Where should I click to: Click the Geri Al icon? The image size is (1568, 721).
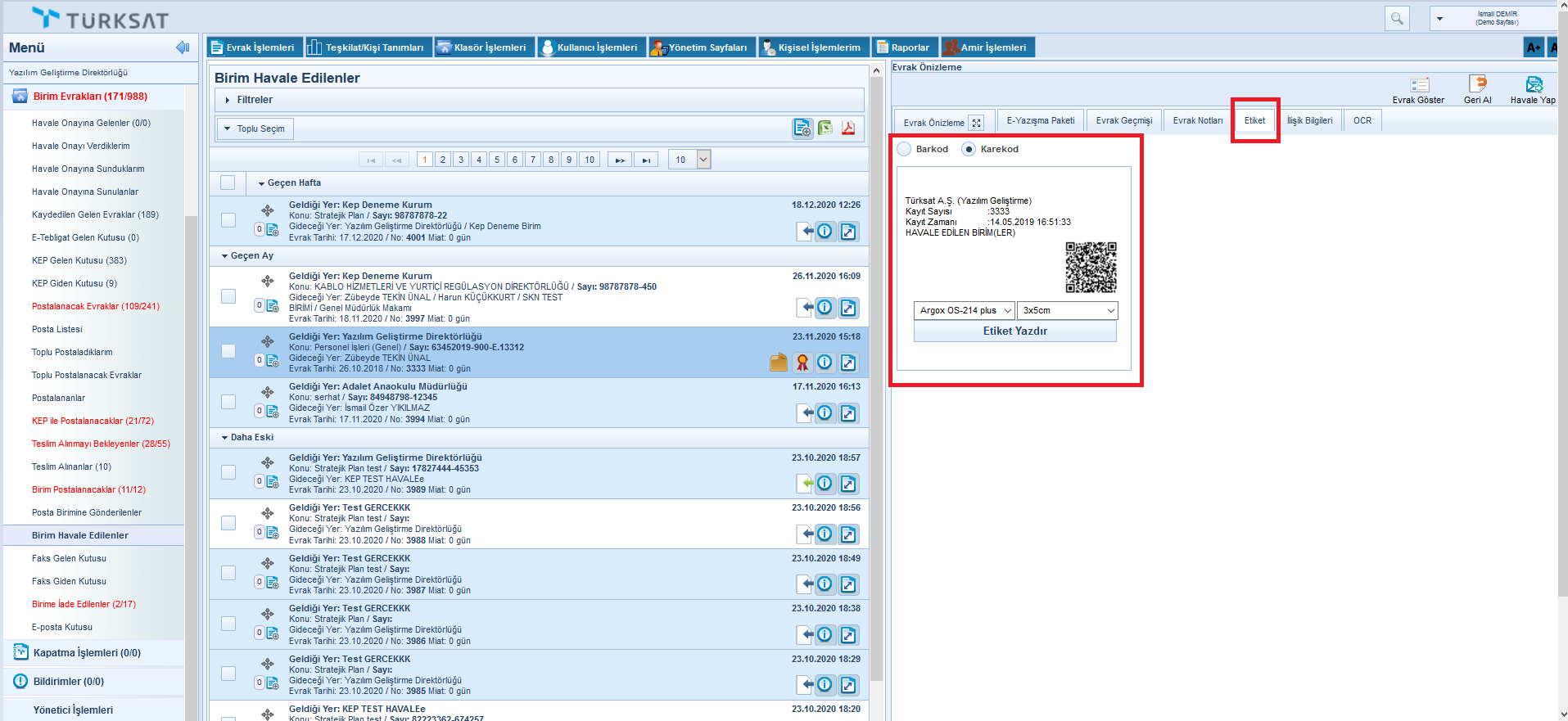[1477, 85]
